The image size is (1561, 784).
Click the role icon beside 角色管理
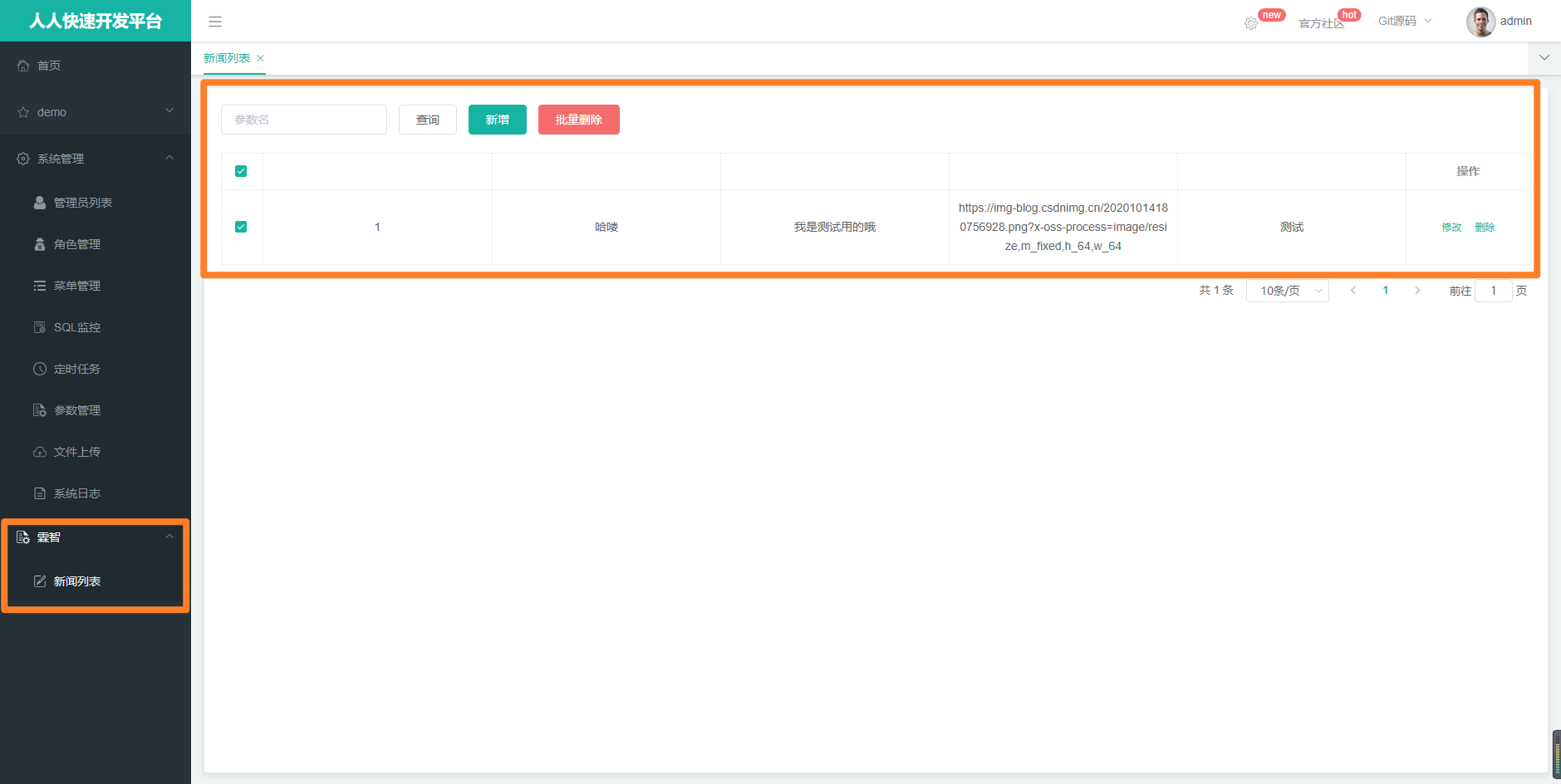point(40,244)
